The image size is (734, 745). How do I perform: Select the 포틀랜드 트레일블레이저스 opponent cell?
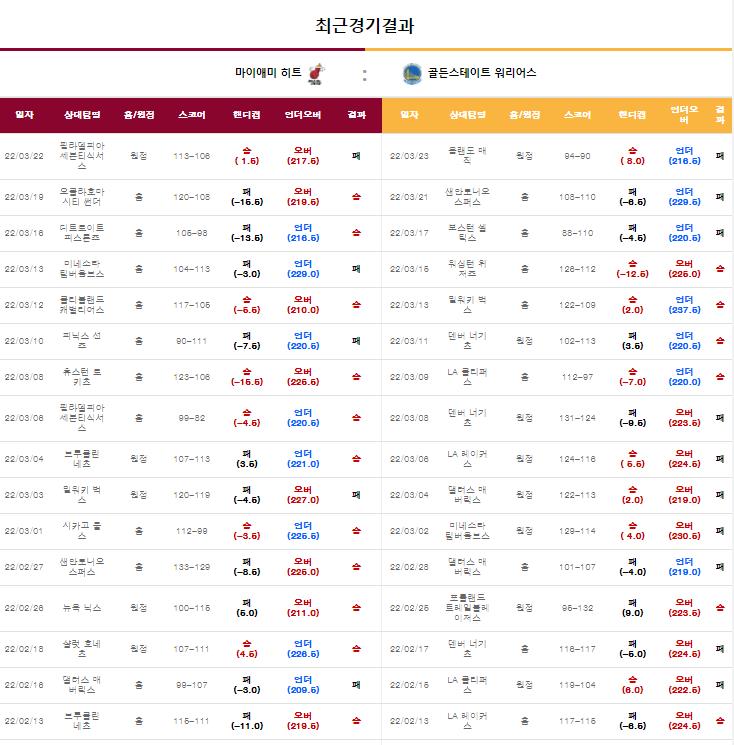tap(467, 608)
